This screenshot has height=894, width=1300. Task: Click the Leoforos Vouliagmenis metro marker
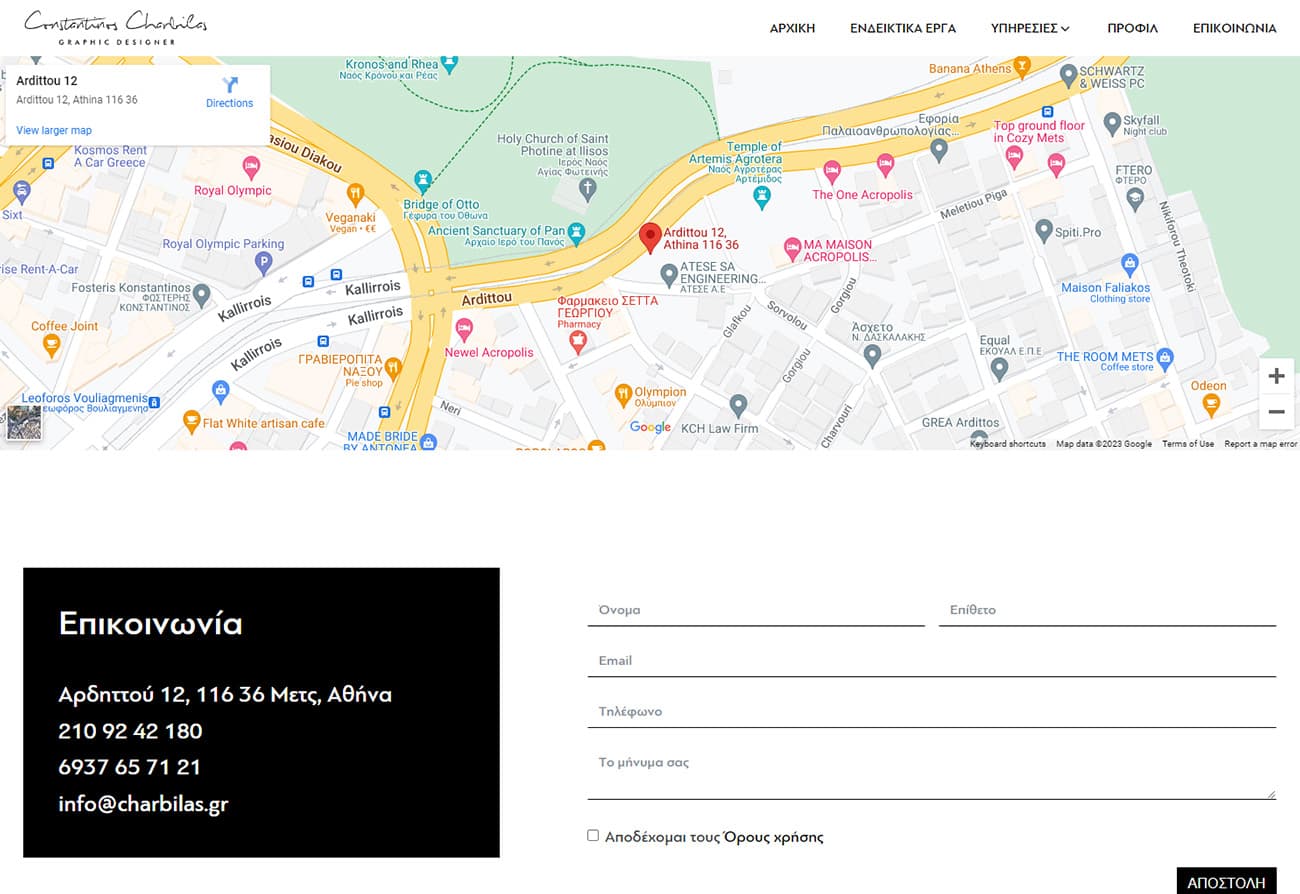pyautogui.click(x=154, y=402)
